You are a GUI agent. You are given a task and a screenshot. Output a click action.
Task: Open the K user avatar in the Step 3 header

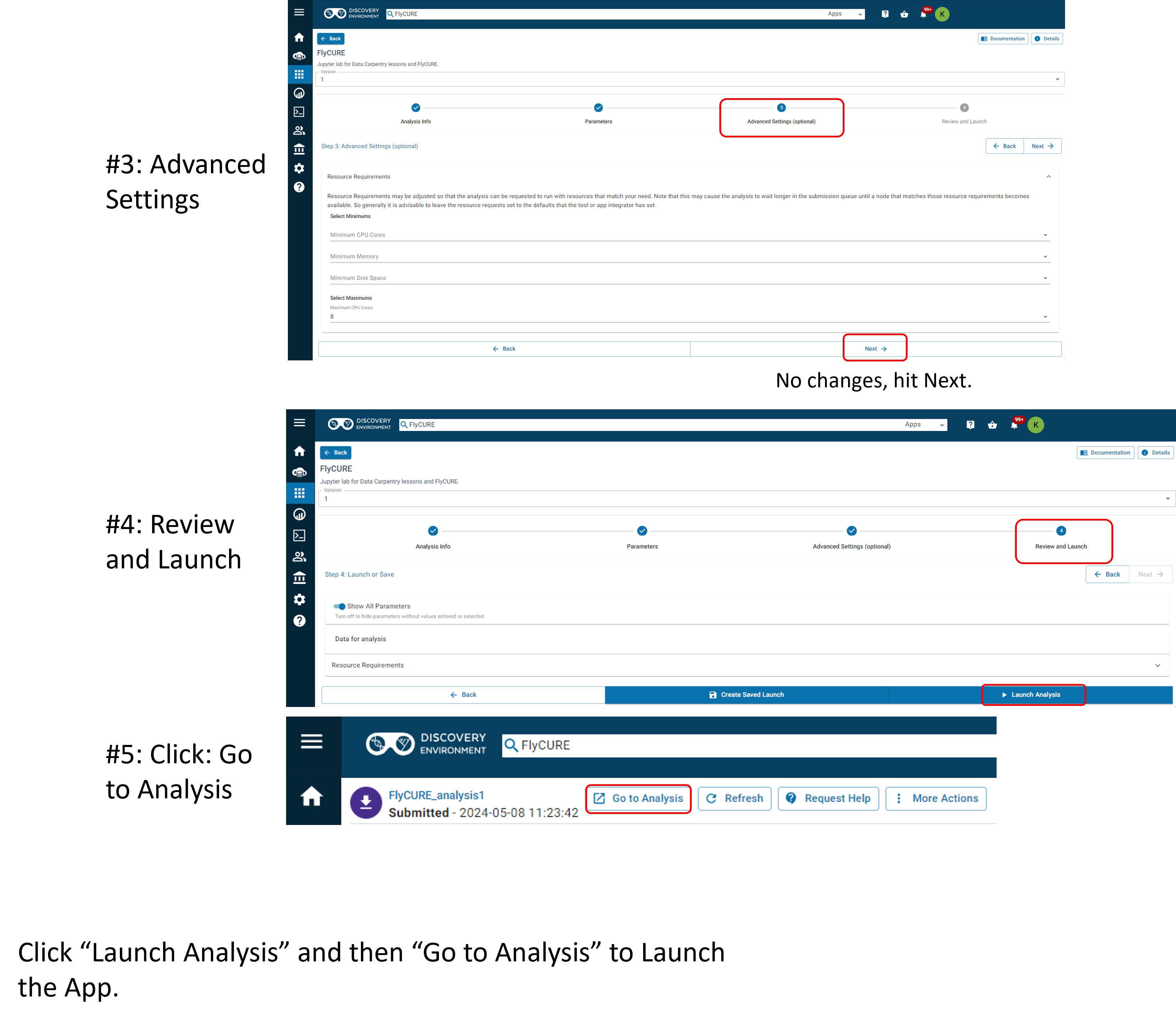coord(943,14)
